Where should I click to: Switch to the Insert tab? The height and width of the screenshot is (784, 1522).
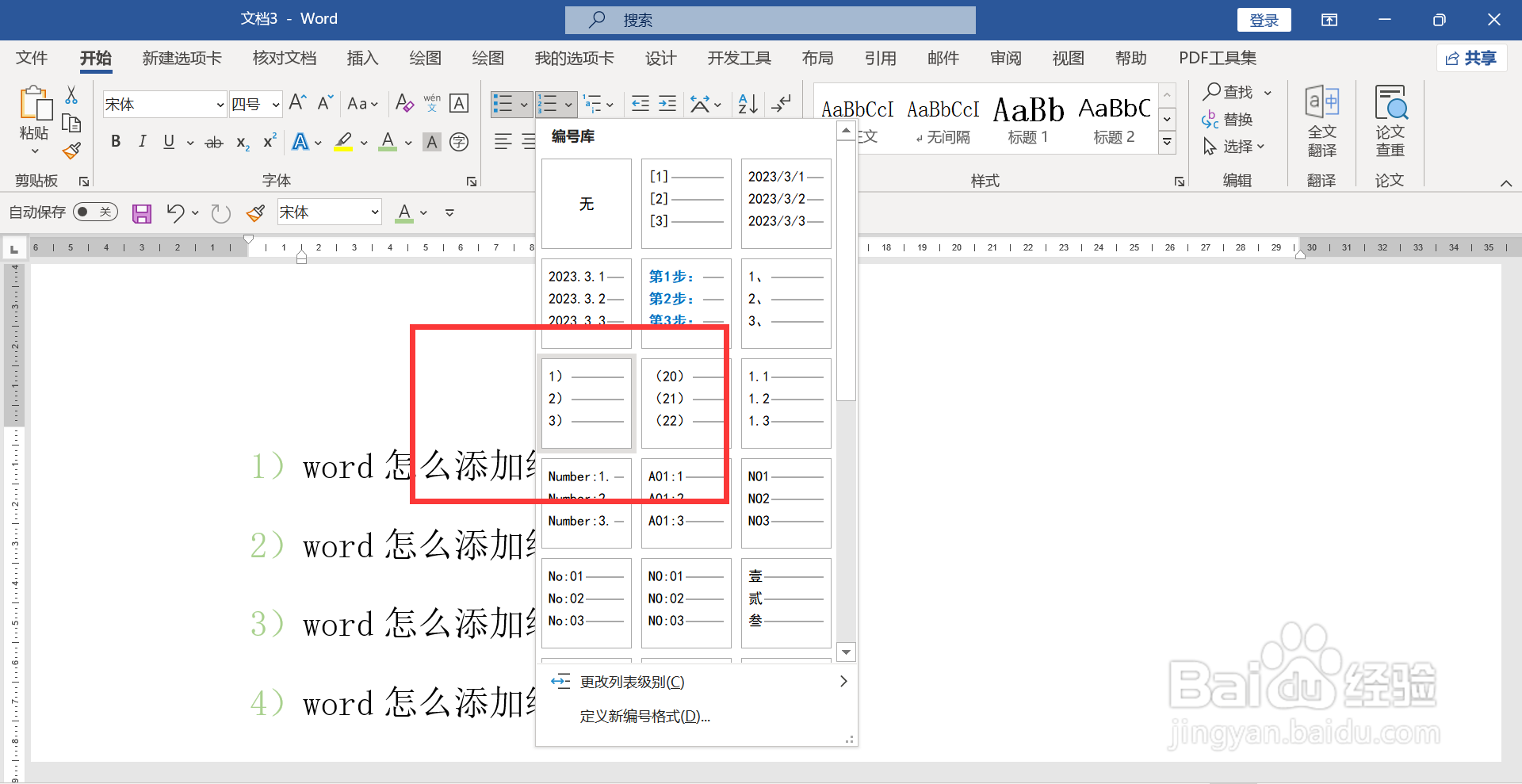point(362,58)
